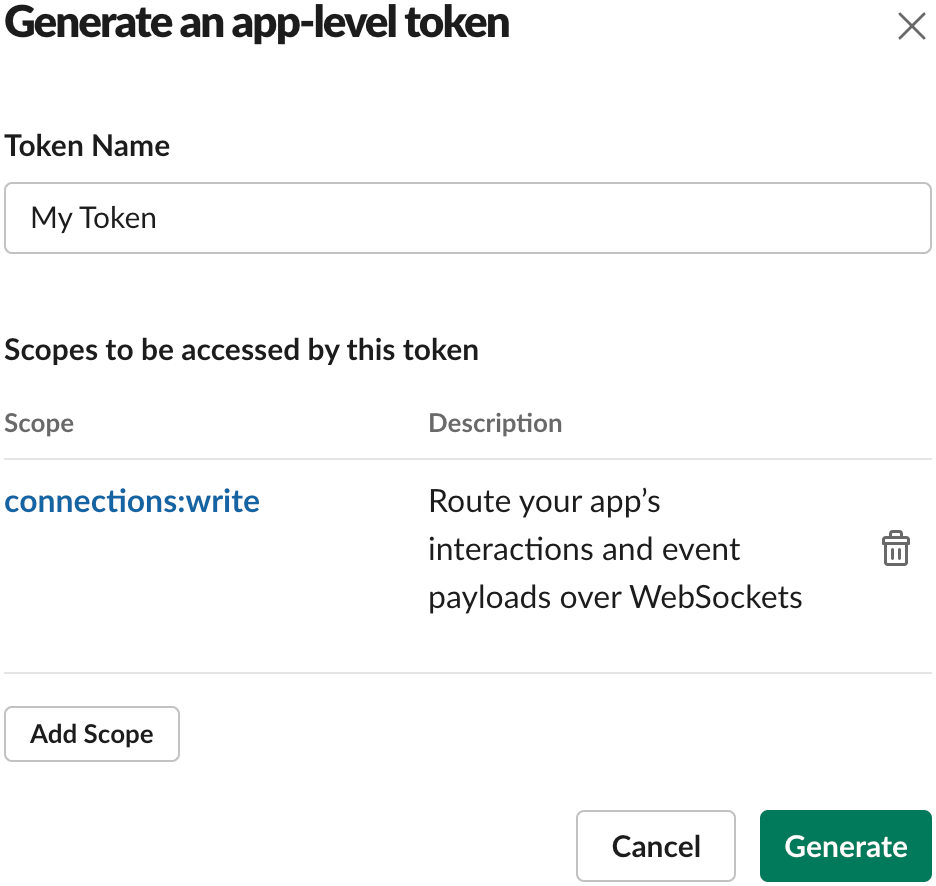
Task: Select the Scope column header
Action: pos(39,423)
